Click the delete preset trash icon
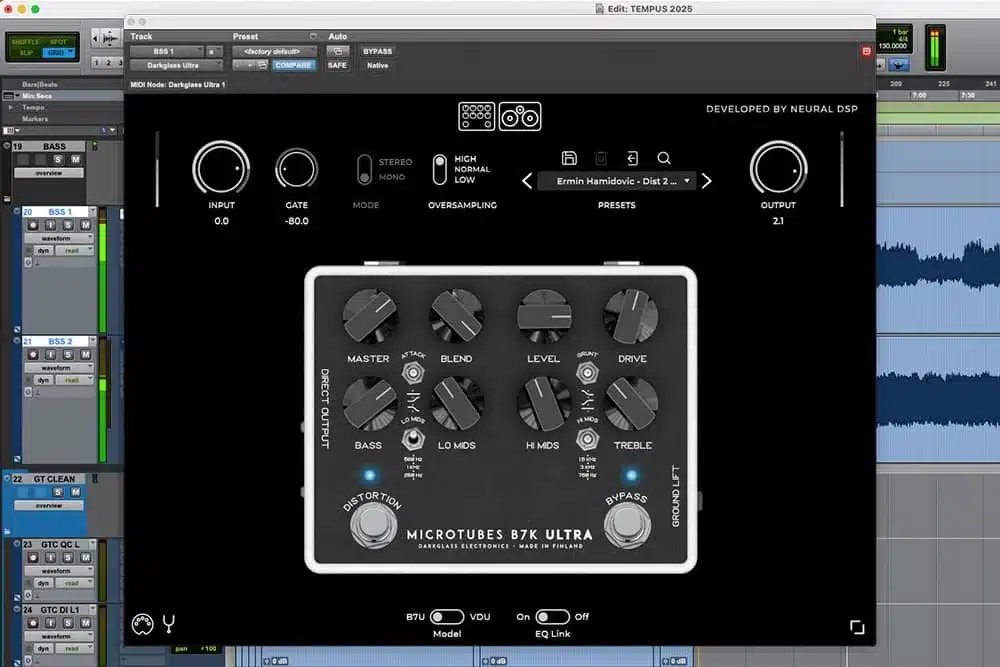This screenshot has width=1000, height=667. (x=601, y=158)
